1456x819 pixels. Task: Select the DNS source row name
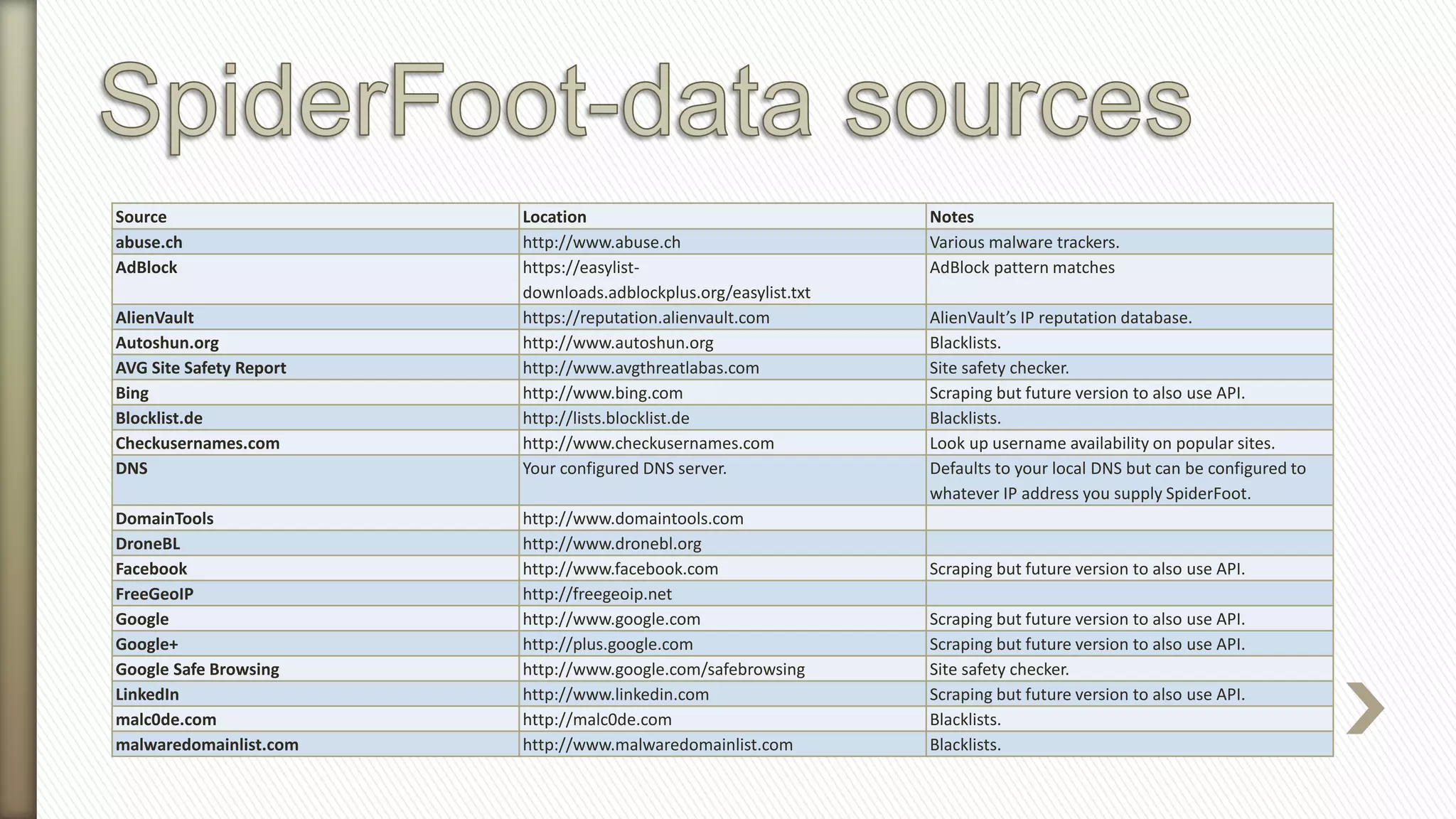pos(132,469)
